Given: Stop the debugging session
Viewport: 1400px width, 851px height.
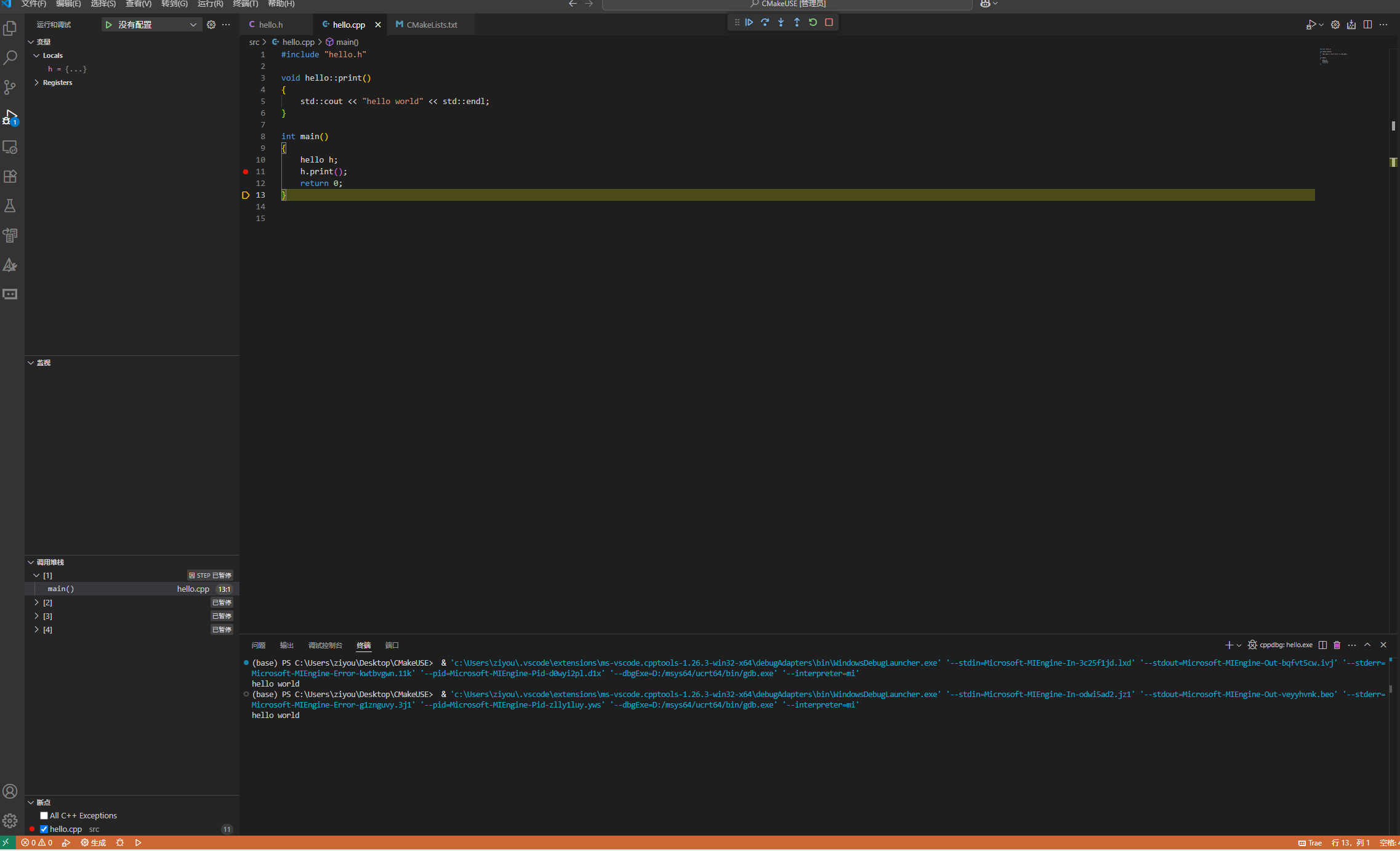Looking at the screenshot, I should pyautogui.click(x=829, y=22).
